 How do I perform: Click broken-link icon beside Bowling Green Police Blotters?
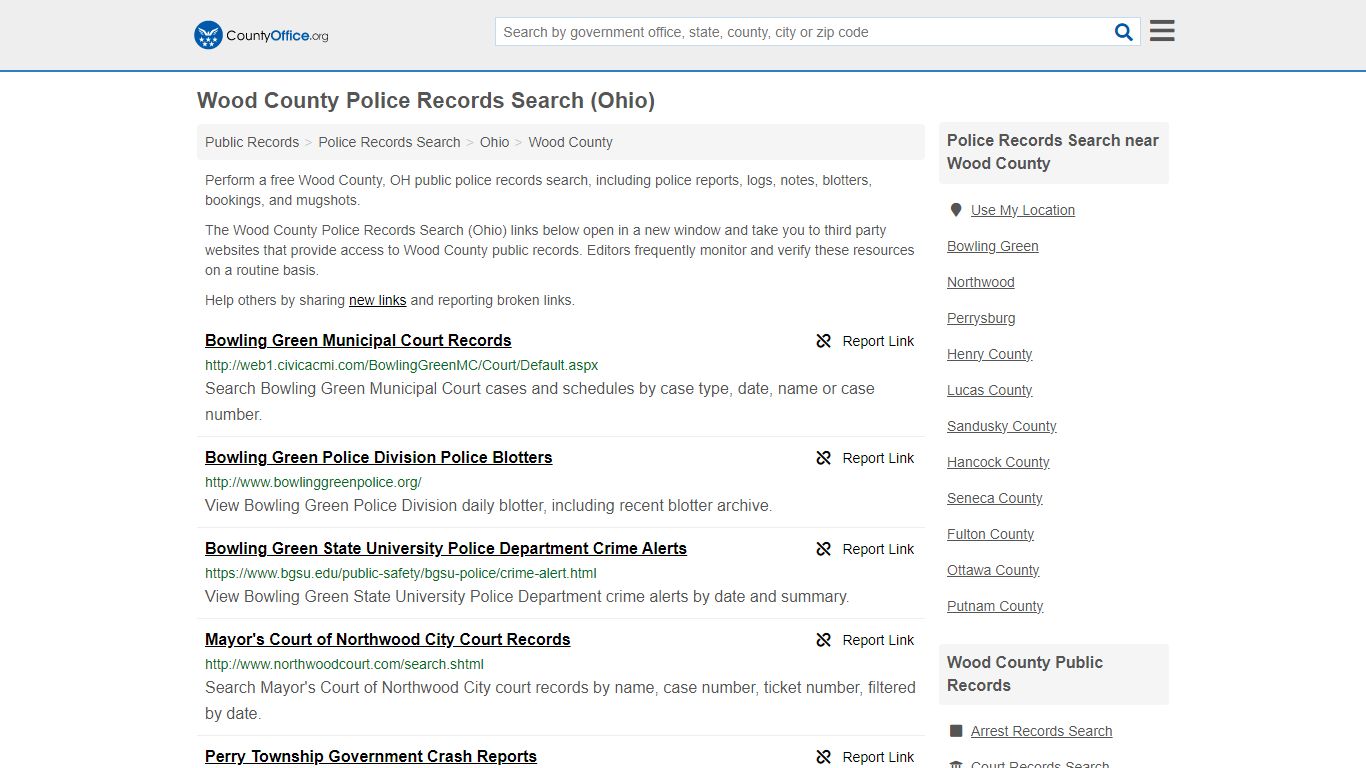coord(823,458)
